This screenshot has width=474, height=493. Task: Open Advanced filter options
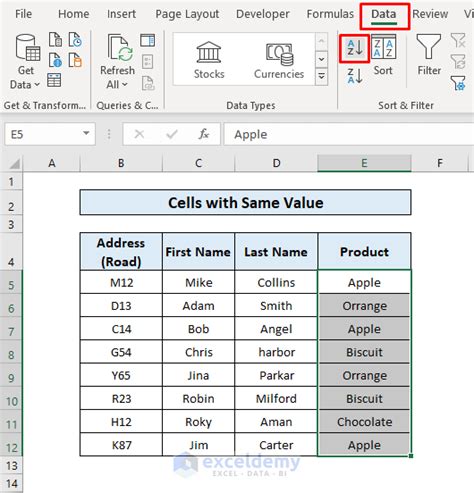click(458, 83)
